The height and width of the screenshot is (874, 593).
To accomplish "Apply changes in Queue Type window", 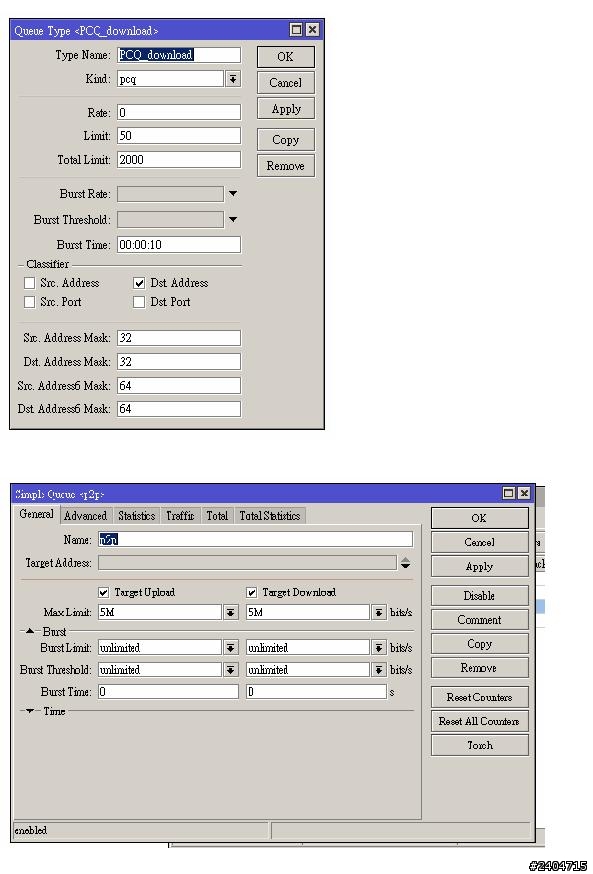I will click(x=285, y=109).
